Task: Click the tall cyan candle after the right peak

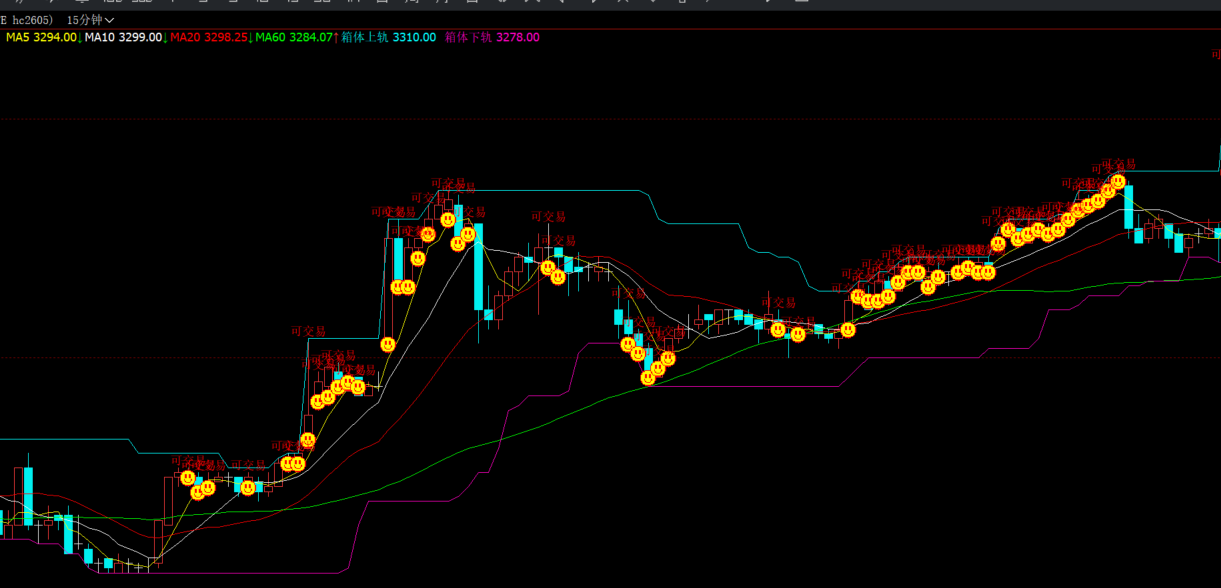Action: [x=1128, y=208]
